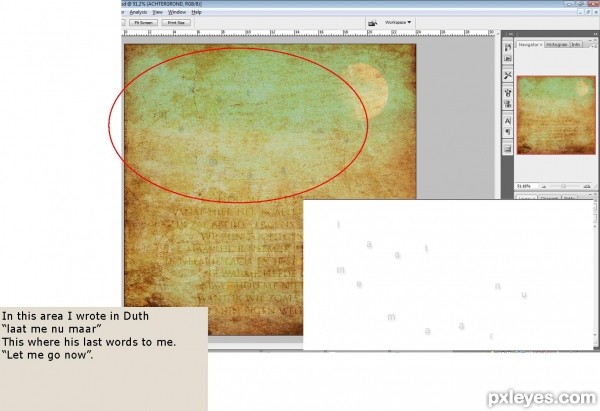The image size is (600, 411).
Task: Open the Window menu
Action: pyautogui.click(x=177, y=12)
